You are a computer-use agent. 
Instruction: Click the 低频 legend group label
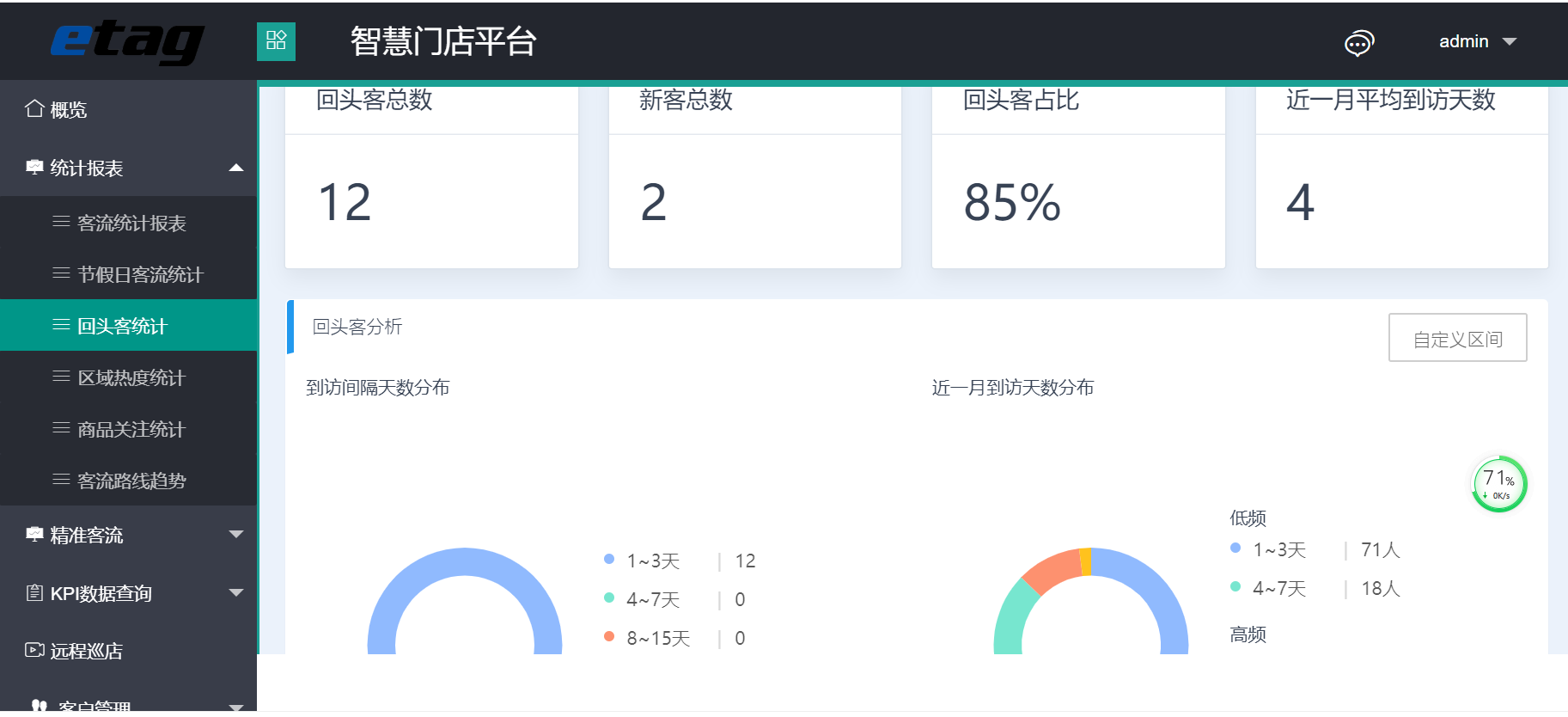pyautogui.click(x=1248, y=518)
